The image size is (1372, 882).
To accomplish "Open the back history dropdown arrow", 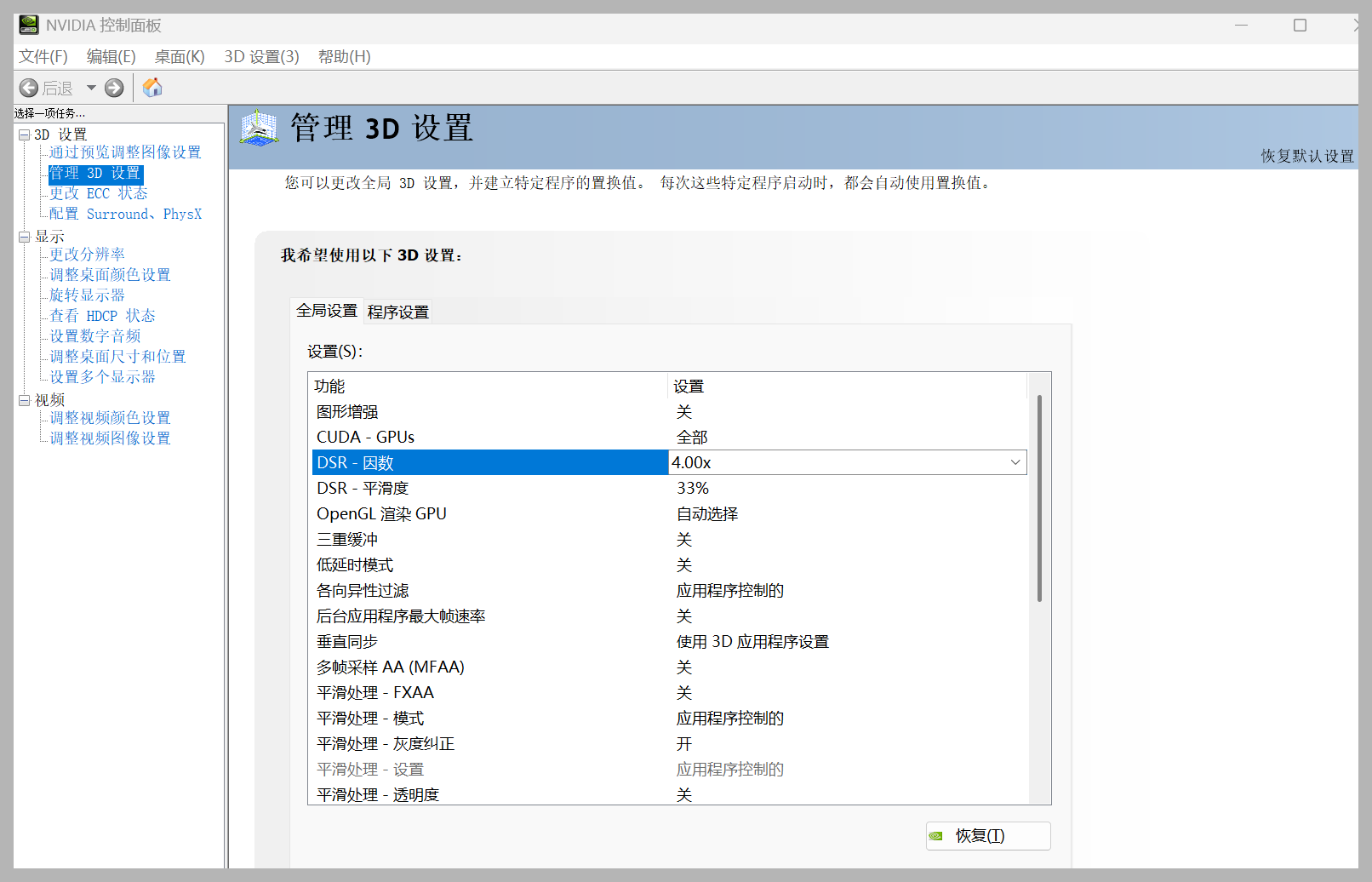I will tap(91, 88).
